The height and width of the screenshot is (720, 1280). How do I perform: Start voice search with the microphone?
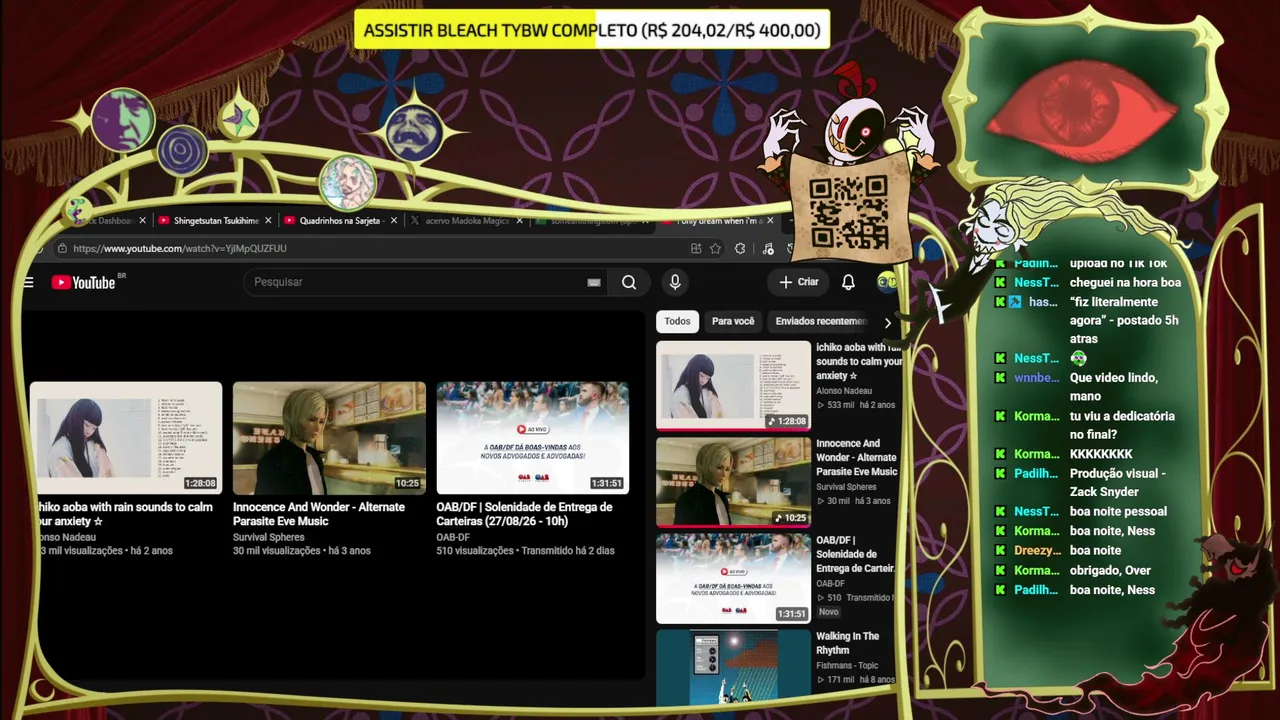point(675,282)
